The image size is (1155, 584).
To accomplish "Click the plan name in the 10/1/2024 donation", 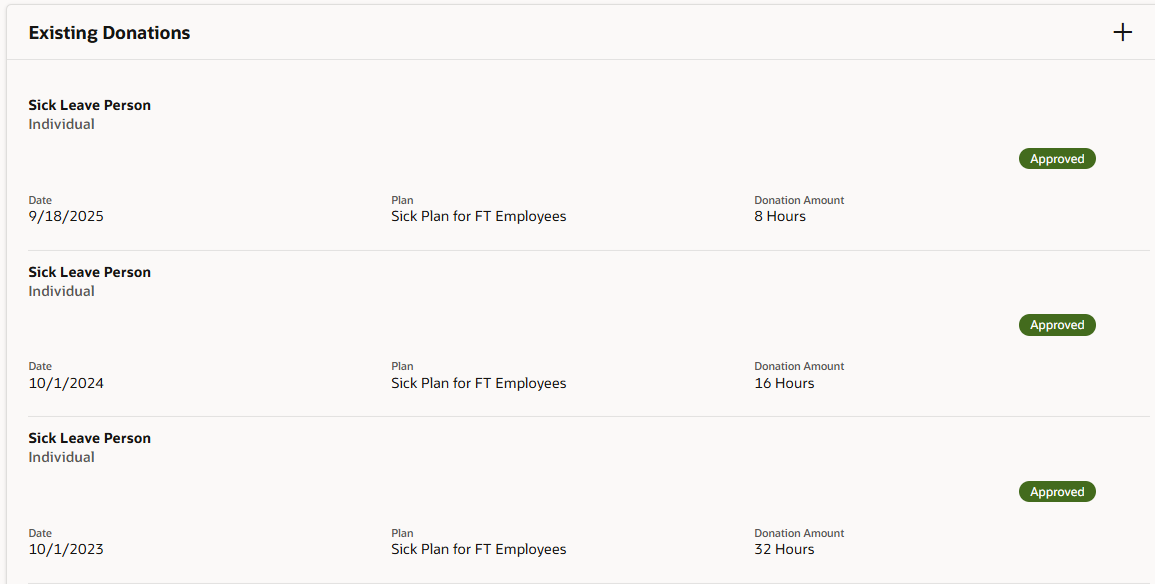I will coord(478,383).
